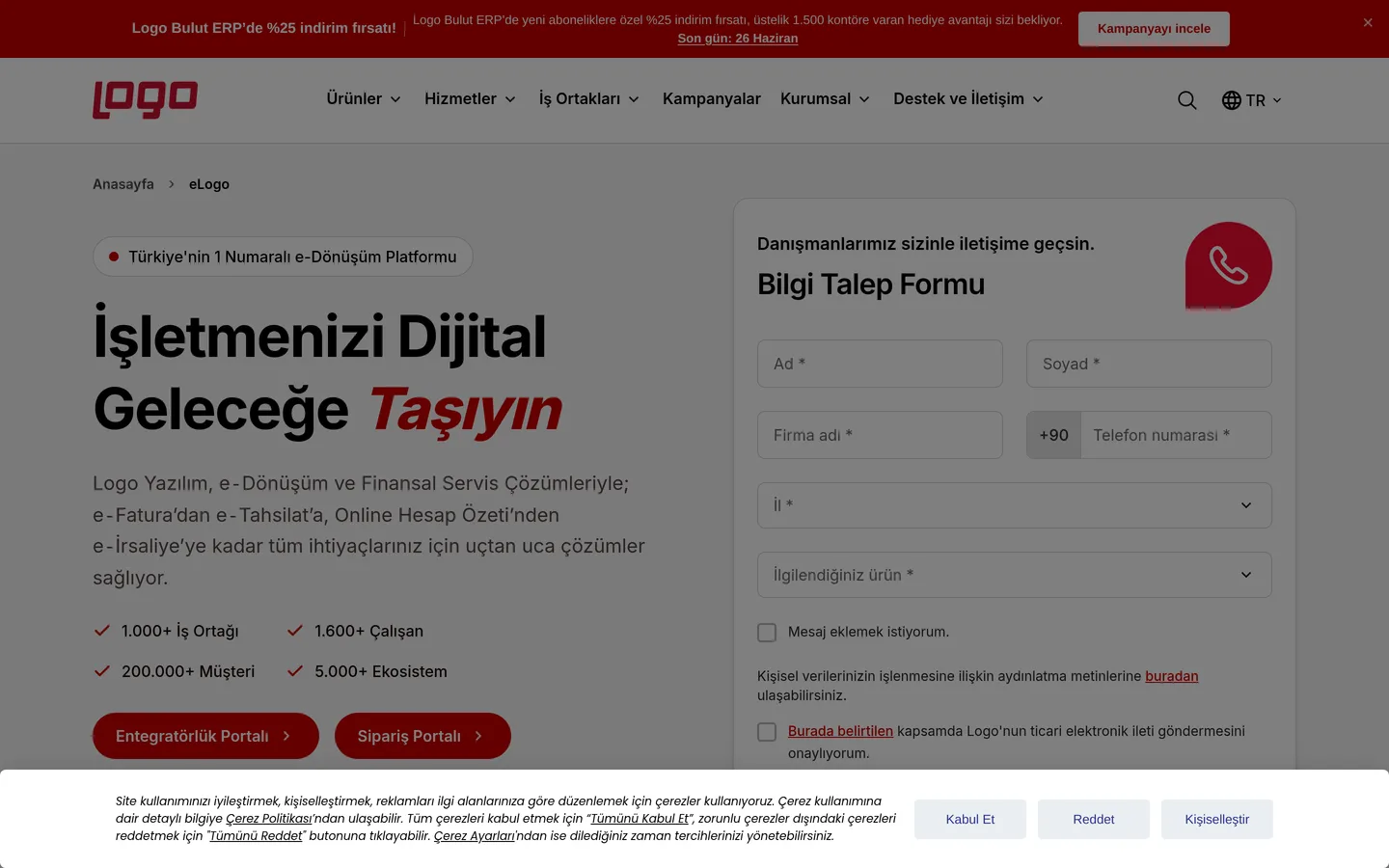The image size is (1389, 868).
Task: Click the '1.600+ Çalışan' text
Action: point(368,631)
